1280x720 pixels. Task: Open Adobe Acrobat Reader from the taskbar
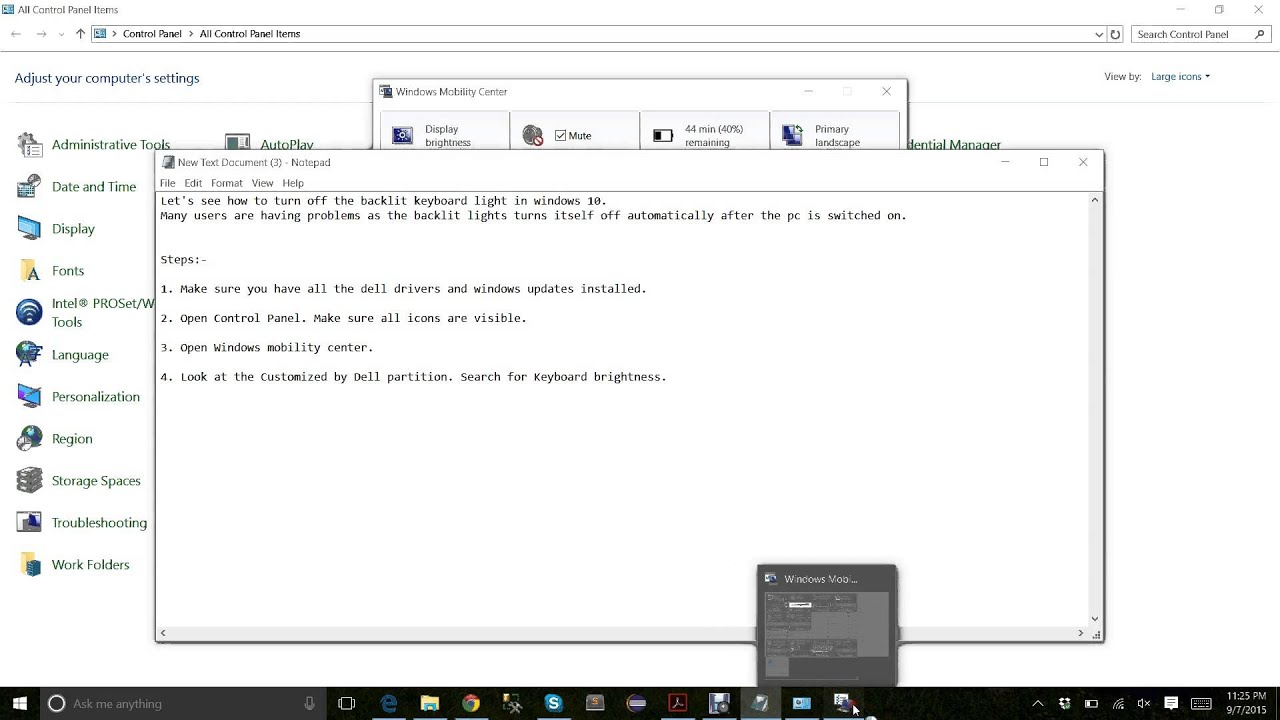pos(677,703)
